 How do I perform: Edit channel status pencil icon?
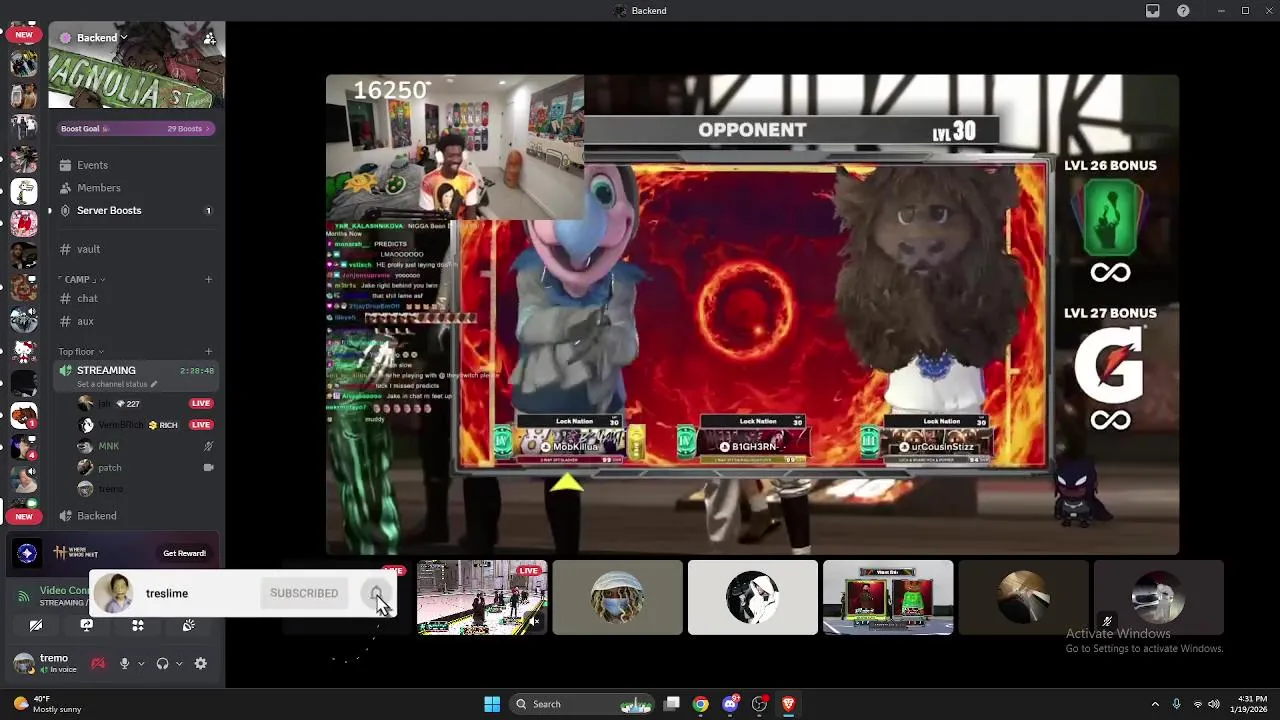pyautogui.click(x=153, y=384)
